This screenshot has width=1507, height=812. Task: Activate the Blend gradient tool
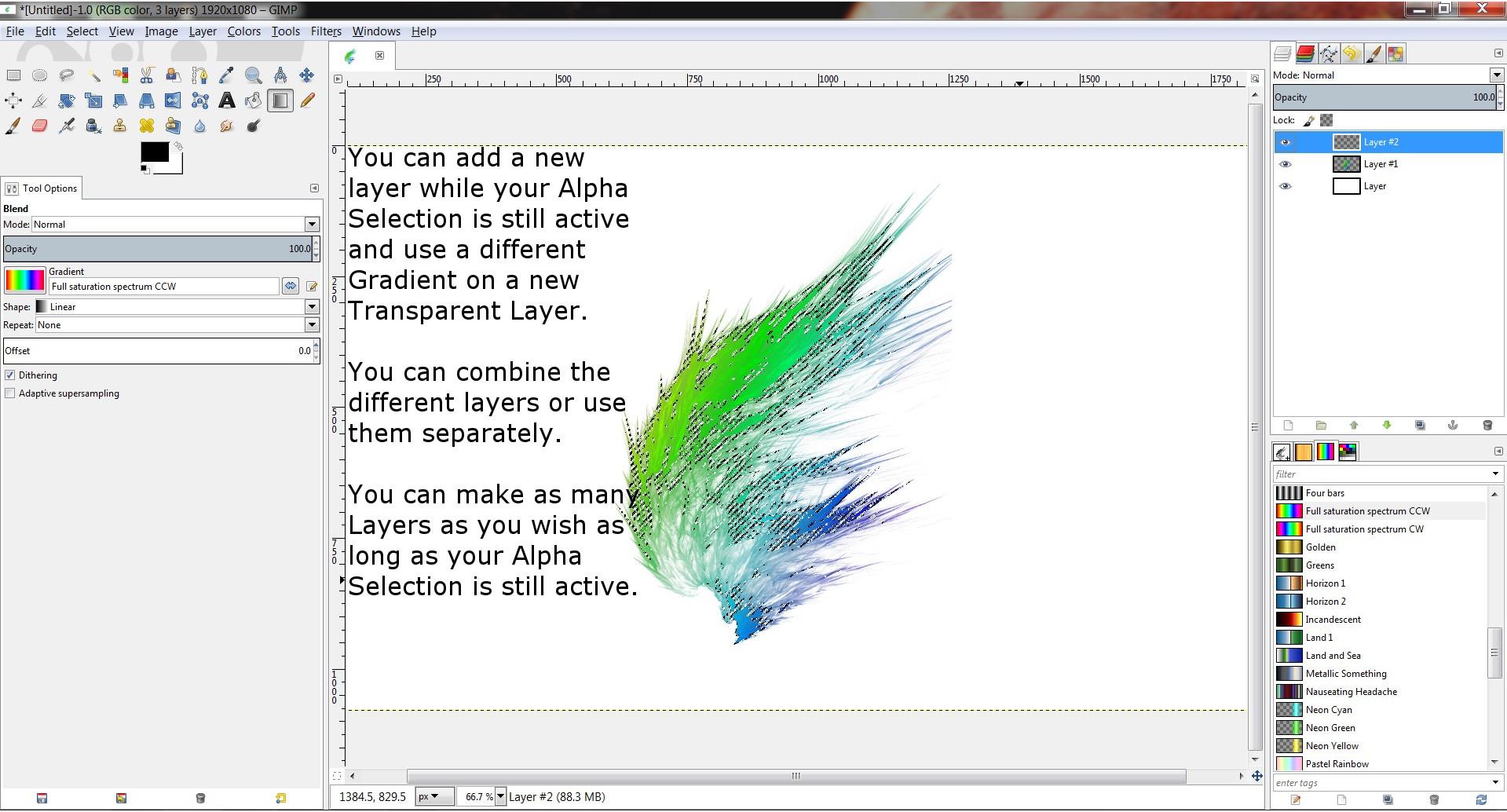tap(280, 101)
